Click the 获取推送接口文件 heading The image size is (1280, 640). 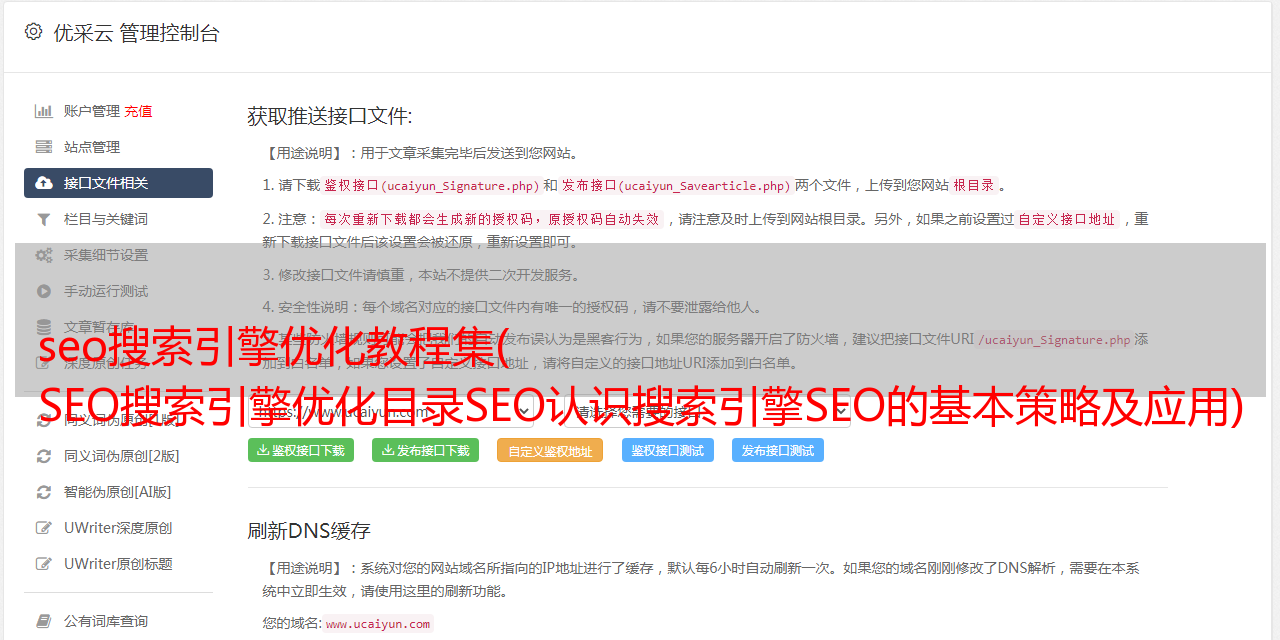330,116
